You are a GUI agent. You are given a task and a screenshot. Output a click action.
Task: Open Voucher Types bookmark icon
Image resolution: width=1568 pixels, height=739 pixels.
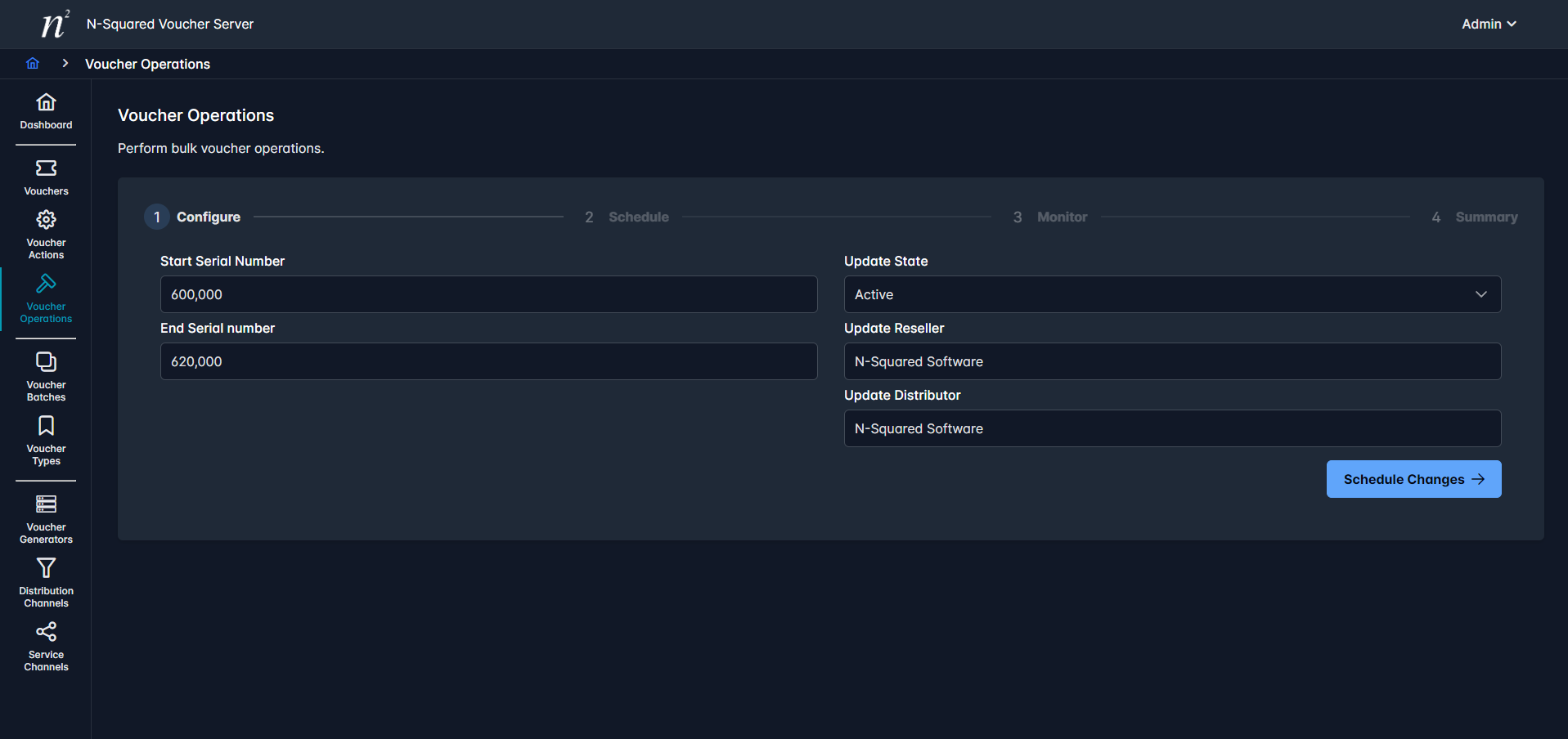pos(46,426)
